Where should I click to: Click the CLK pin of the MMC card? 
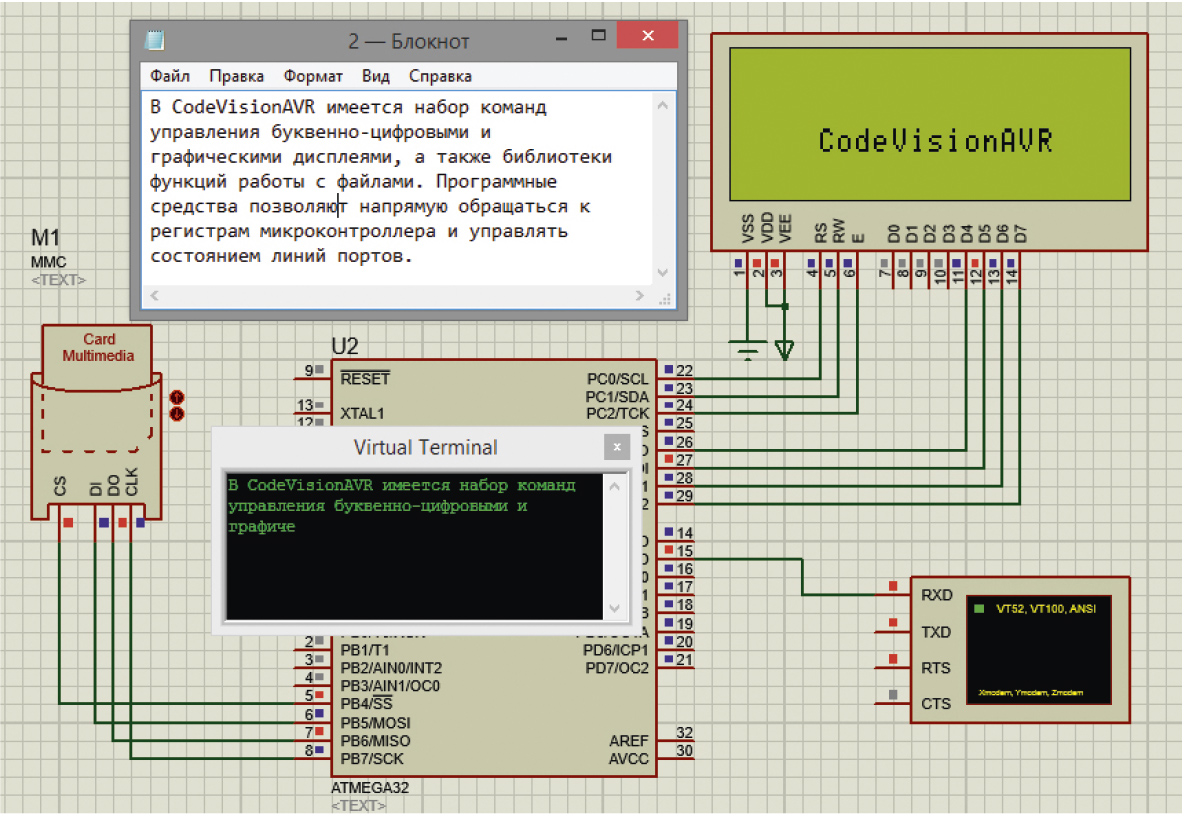coord(131,481)
